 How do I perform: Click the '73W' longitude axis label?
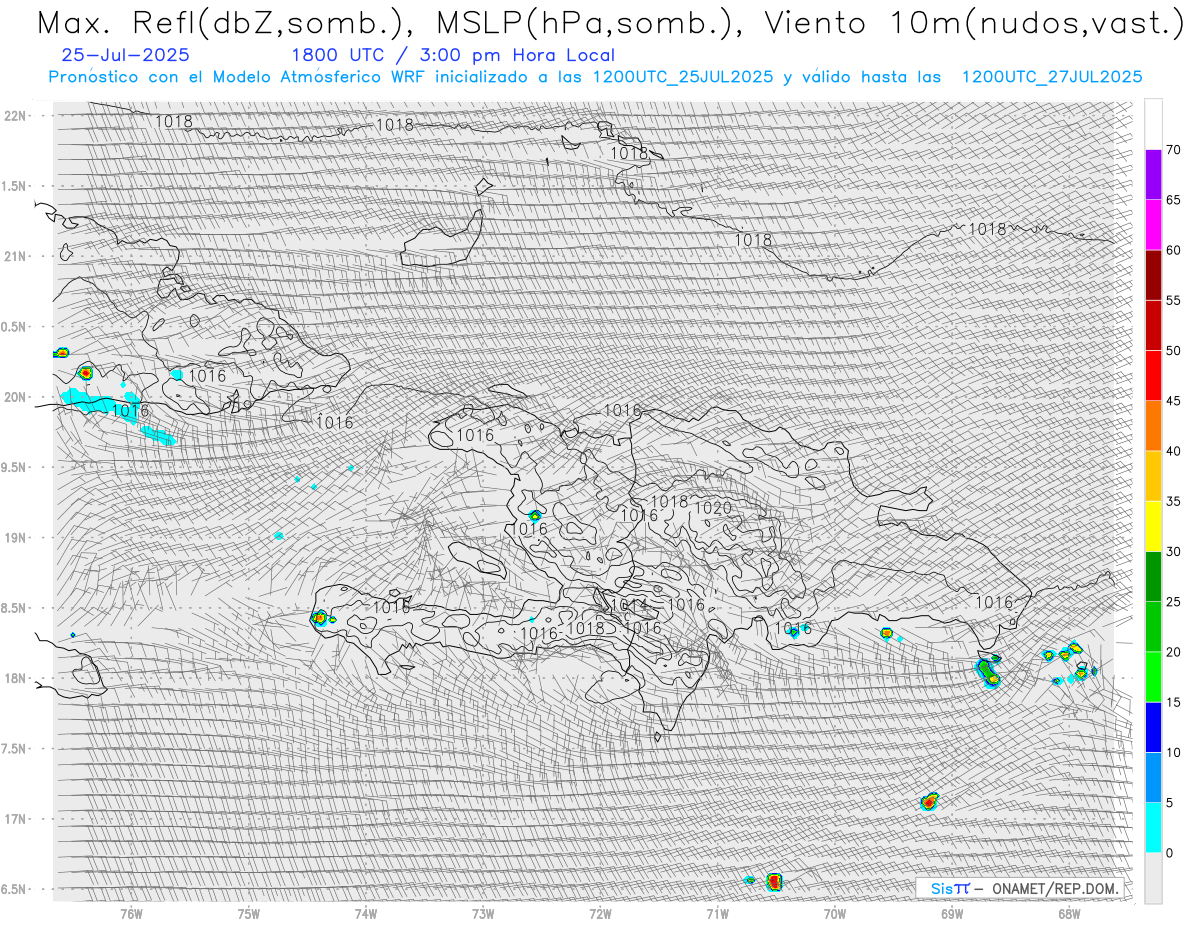click(x=483, y=914)
